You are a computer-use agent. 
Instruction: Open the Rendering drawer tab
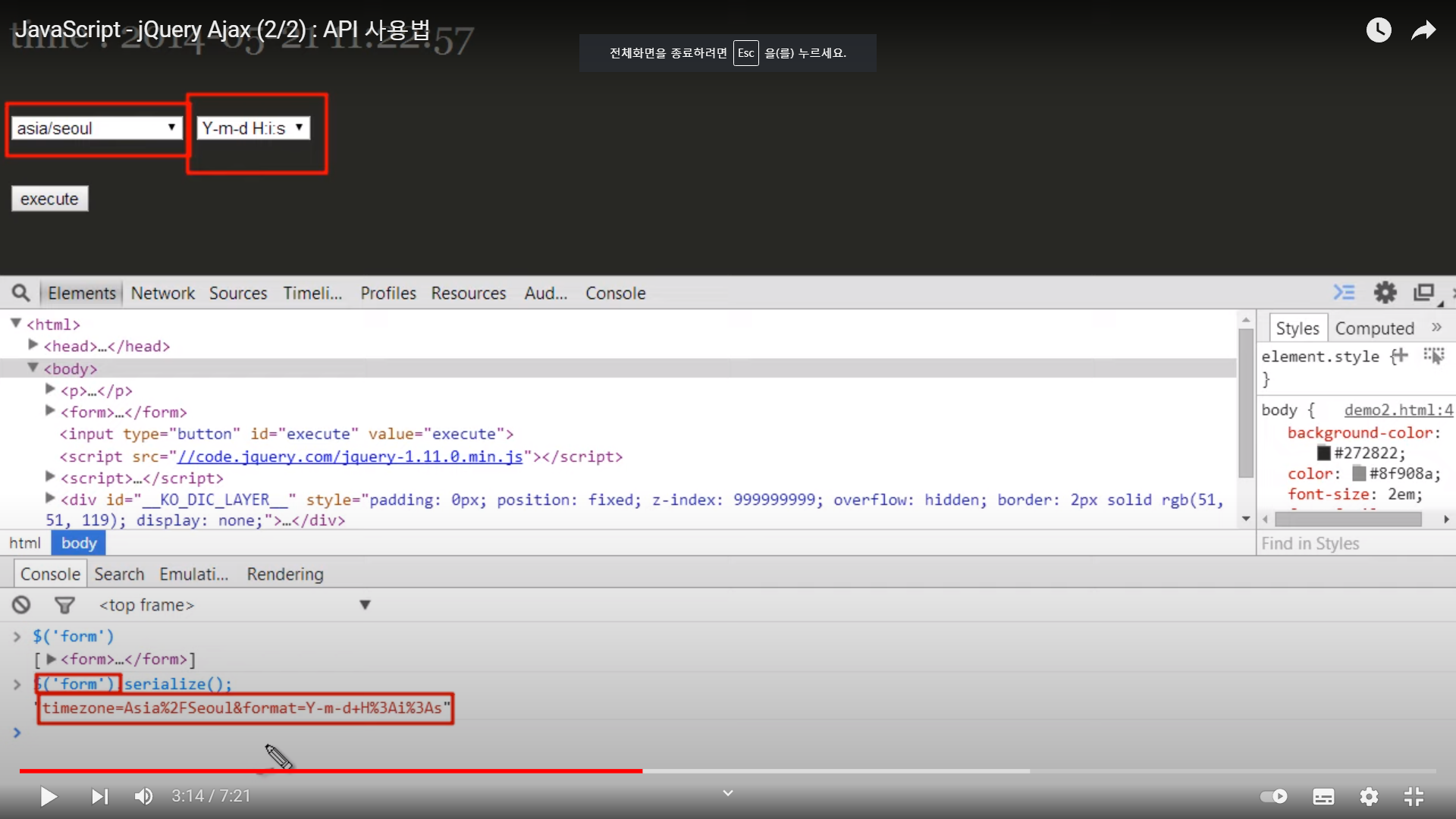point(285,574)
